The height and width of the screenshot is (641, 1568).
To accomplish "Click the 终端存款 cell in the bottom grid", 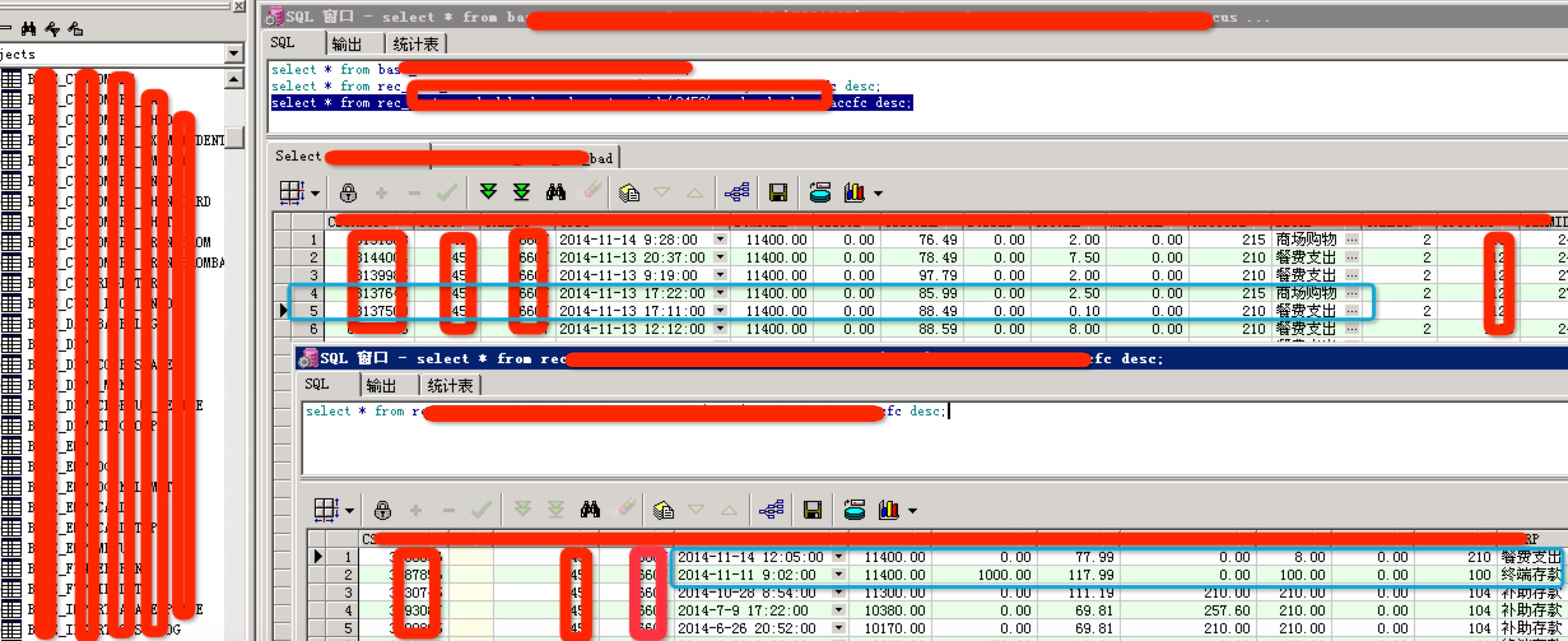I will [1532, 574].
